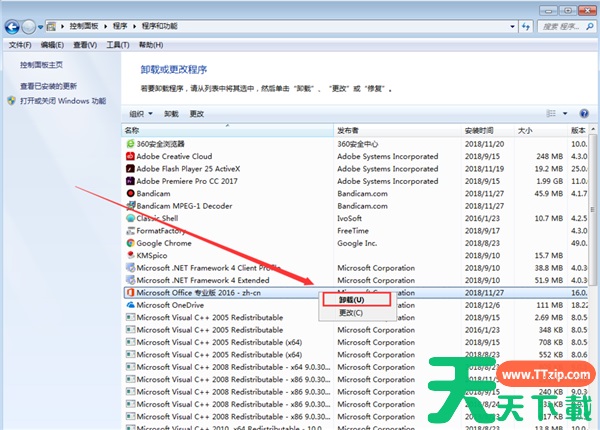The image size is (600, 430).
Task: Sort by the 安装时间 column header
Action: pos(488,130)
